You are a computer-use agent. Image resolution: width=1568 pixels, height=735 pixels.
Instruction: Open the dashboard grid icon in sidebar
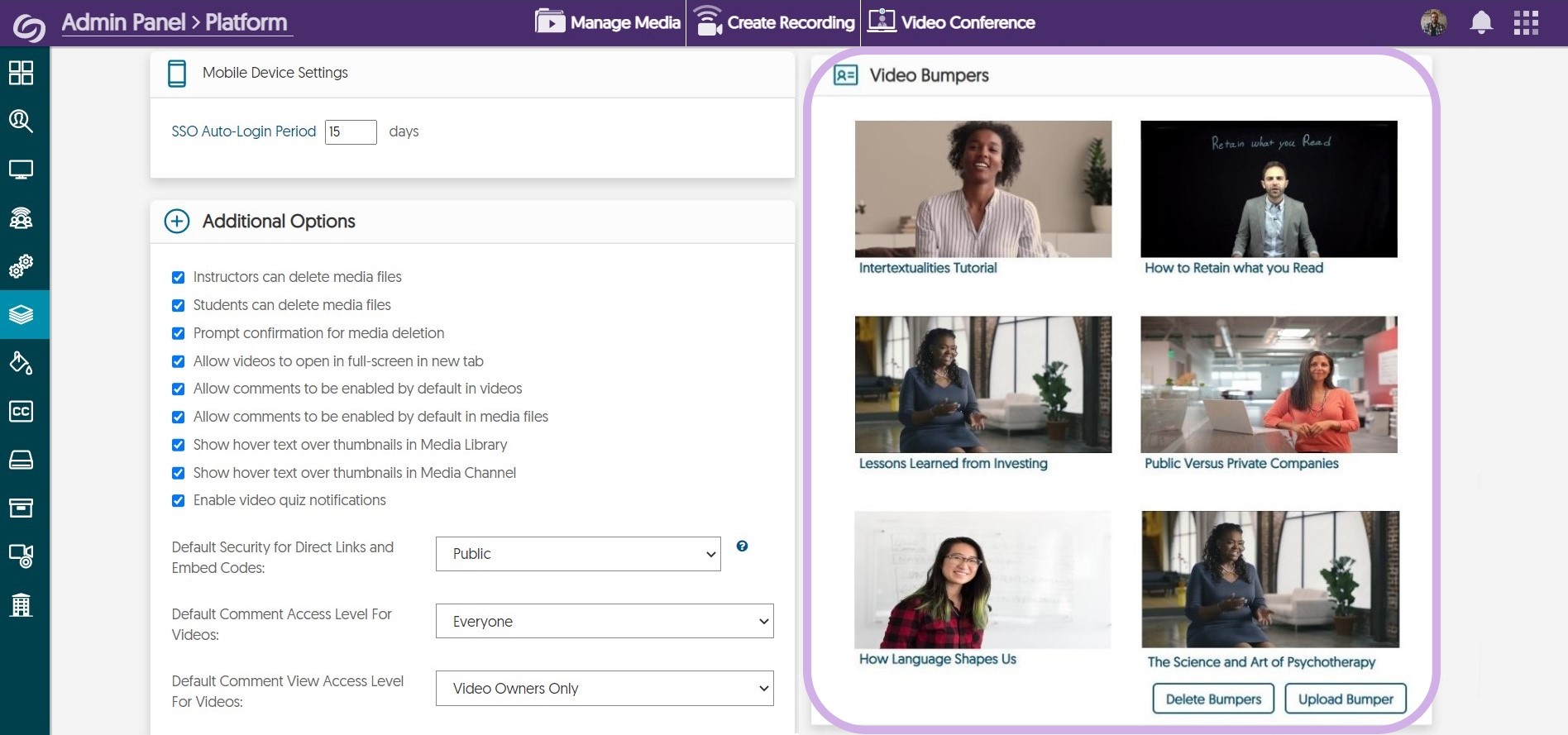point(21,73)
